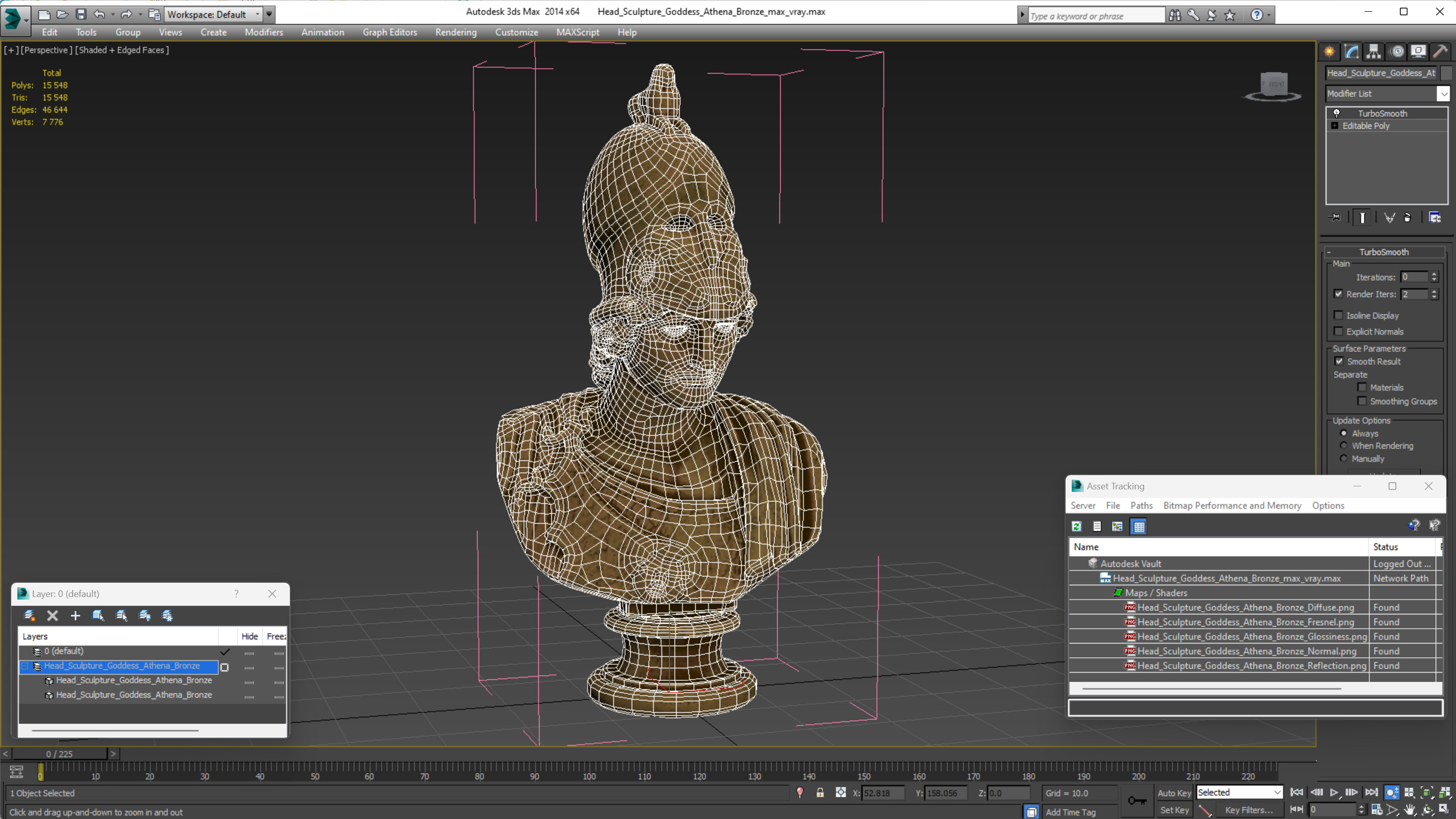This screenshot has width=1456, height=819.
Task: Toggle the selection lock padlock icon
Action: 820,792
